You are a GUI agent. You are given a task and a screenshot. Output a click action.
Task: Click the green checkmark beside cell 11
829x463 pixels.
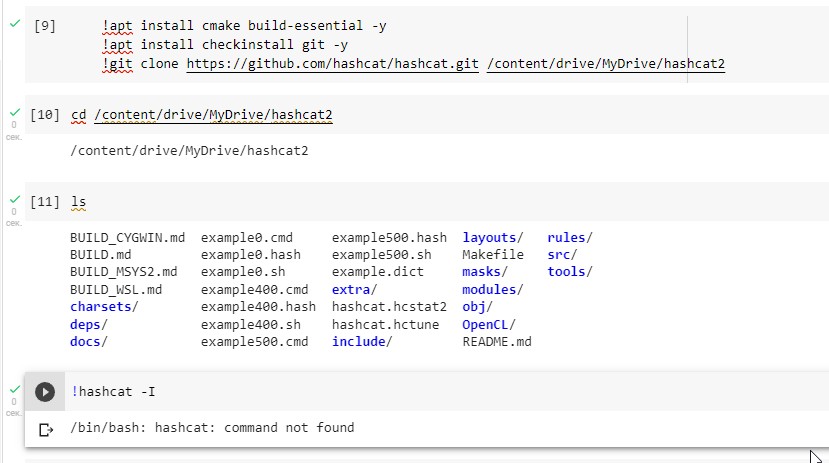pos(13,198)
